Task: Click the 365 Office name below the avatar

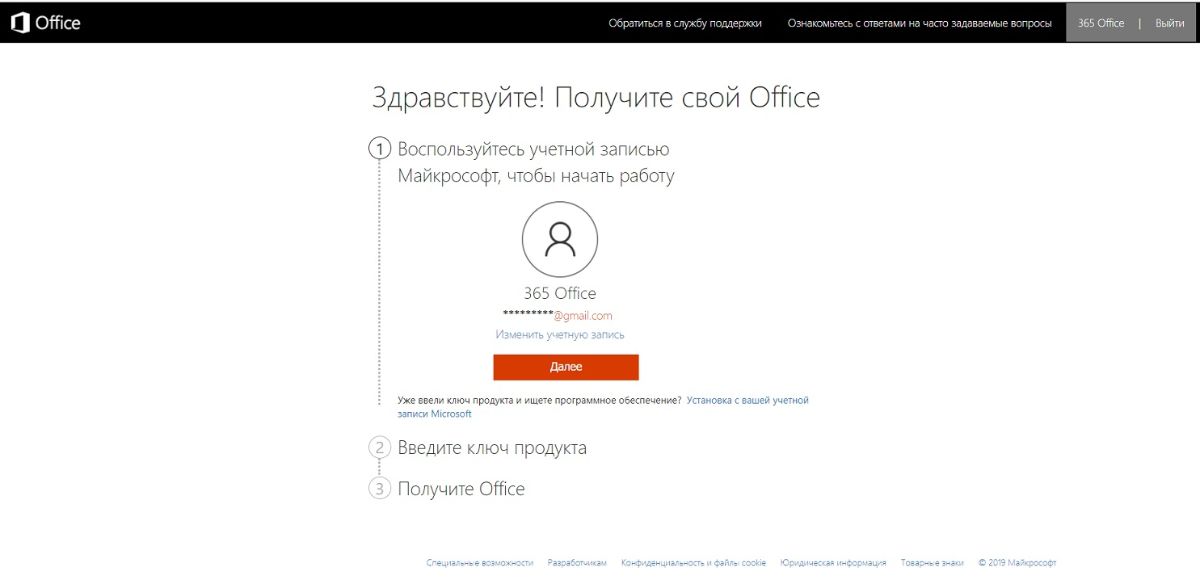Action: click(560, 294)
